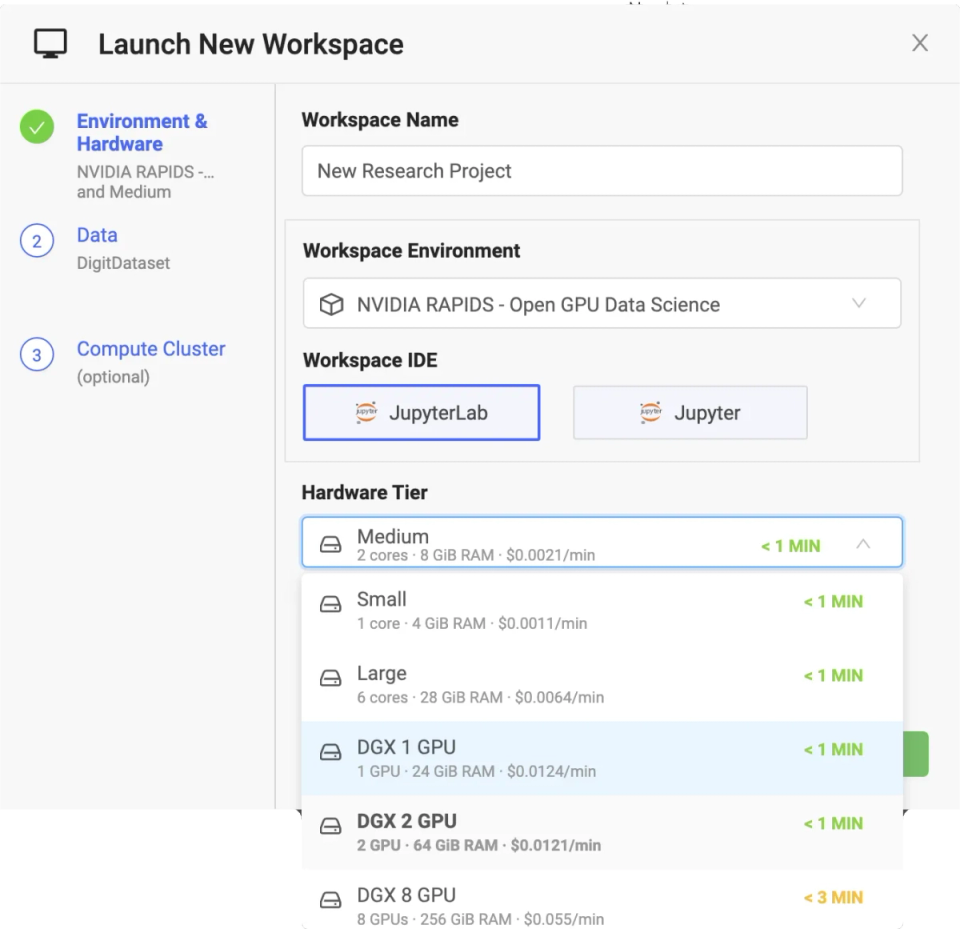Viewport: 960px width, 929px height.
Task: Choose the DGX 2 GPU hardware tier
Action: pyautogui.click(x=602, y=833)
